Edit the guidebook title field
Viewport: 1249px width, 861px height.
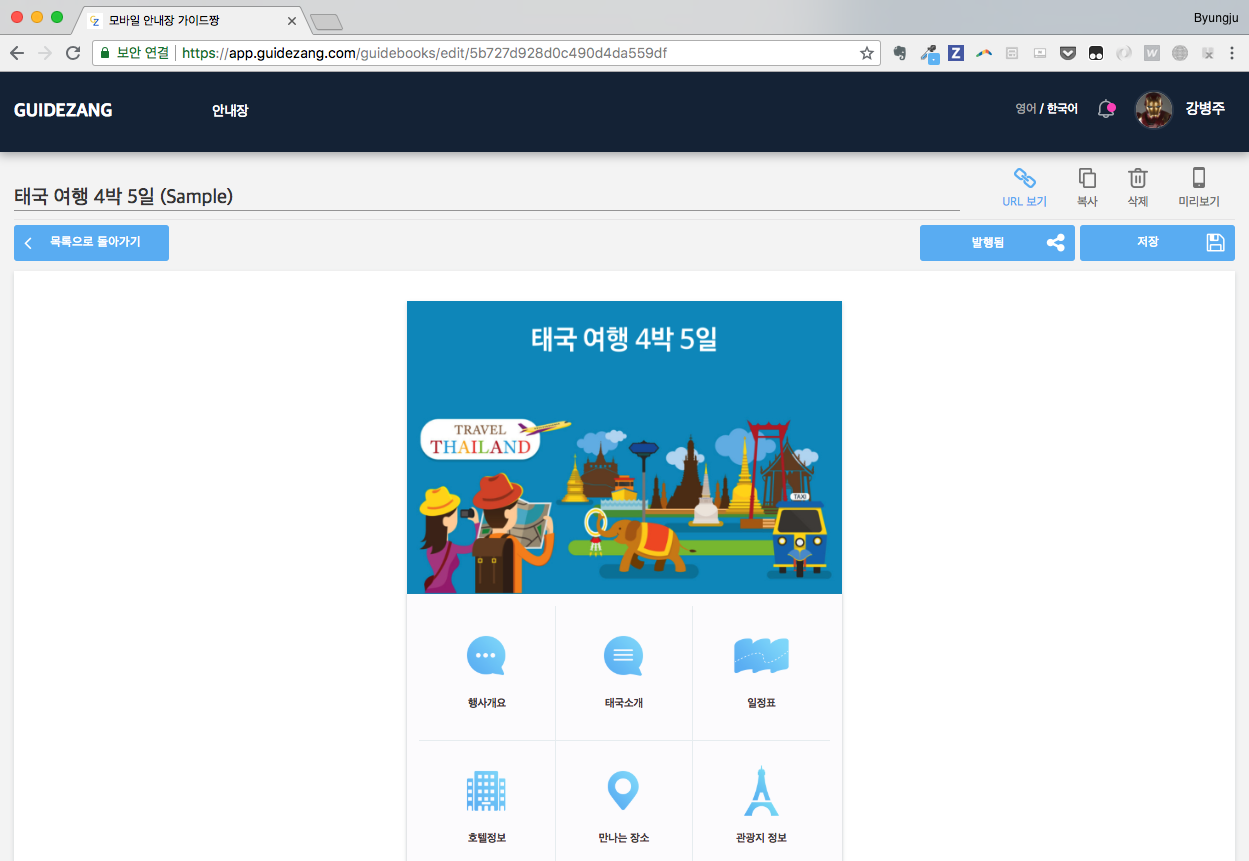(486, 197)
